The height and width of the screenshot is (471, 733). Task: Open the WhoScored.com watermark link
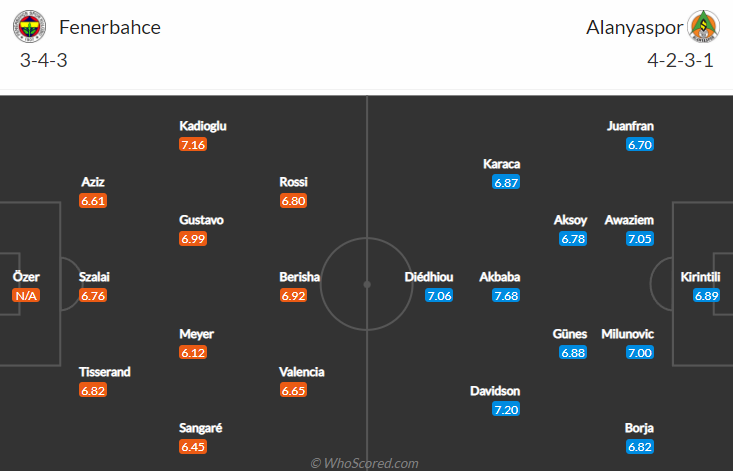coord(364,463)
